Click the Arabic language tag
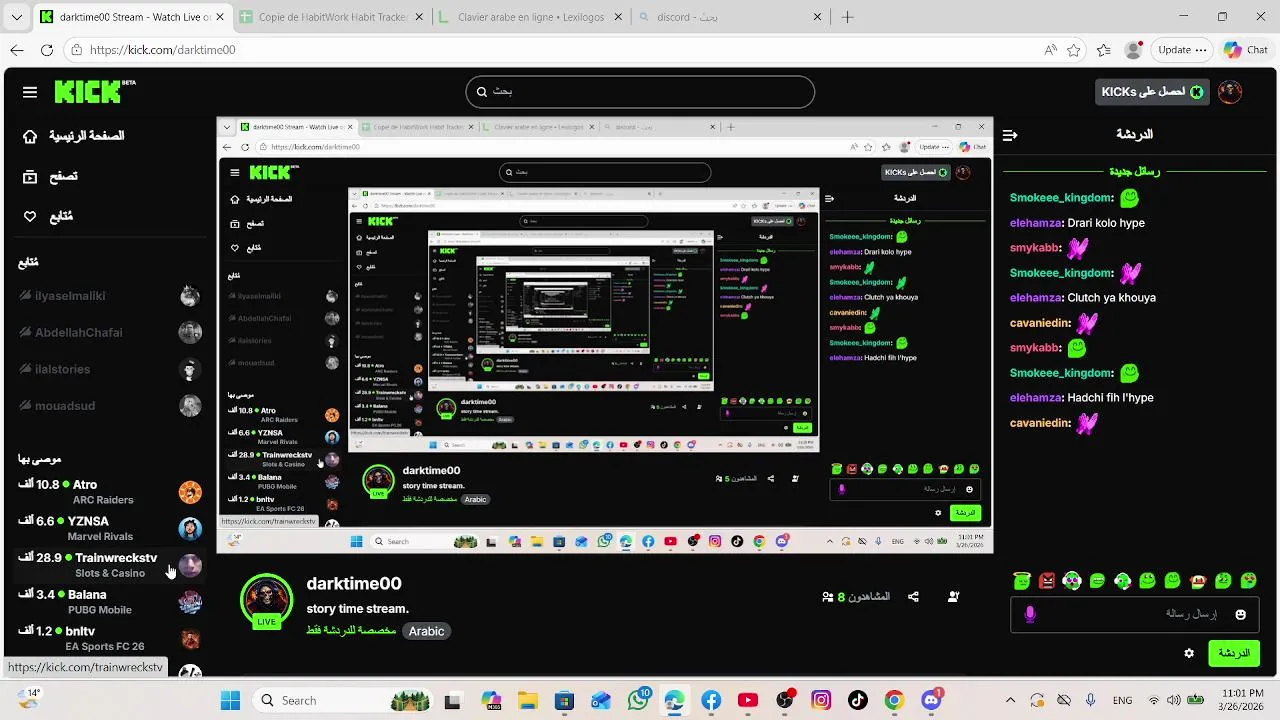 click(x=426, y=631)
